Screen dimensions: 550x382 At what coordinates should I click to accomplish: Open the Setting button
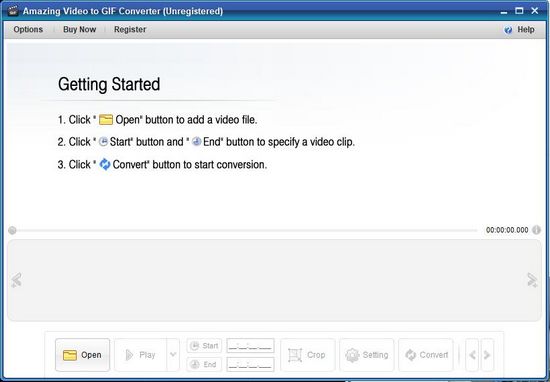coord(367,355)
